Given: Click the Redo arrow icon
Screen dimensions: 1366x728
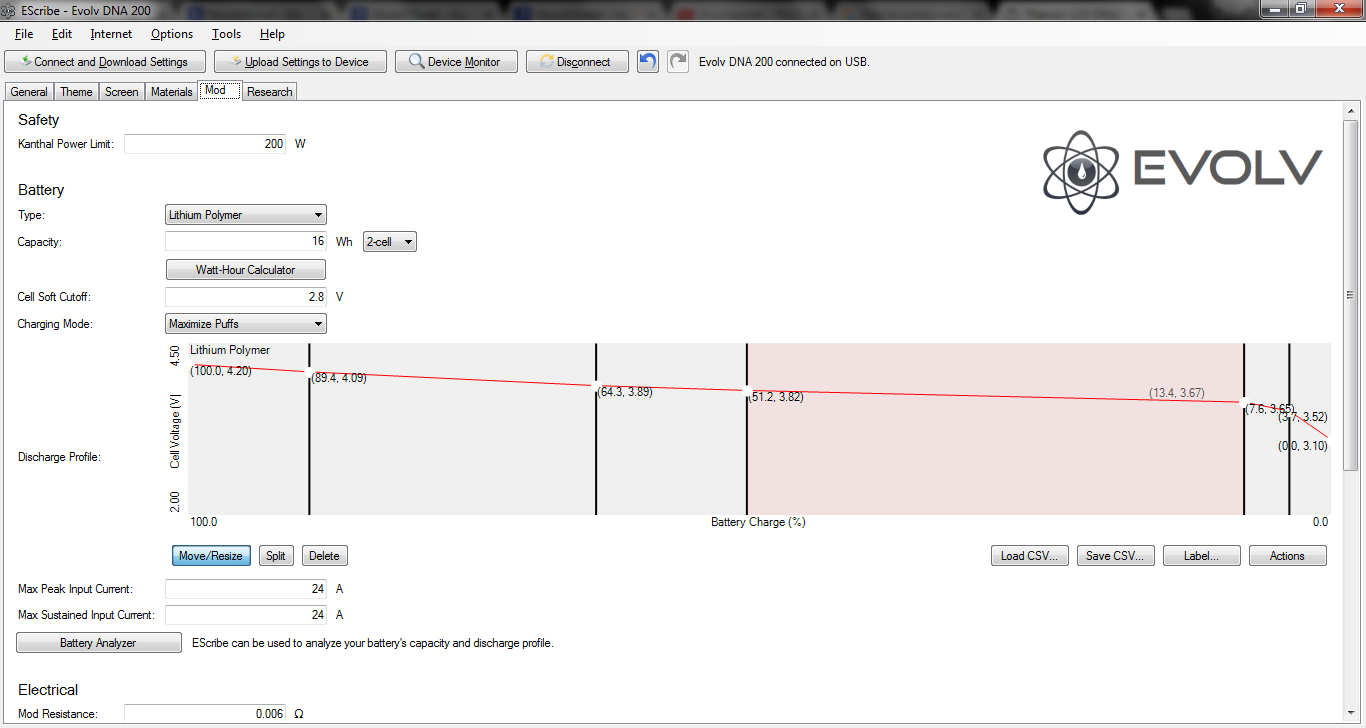Looking at the screenshot, I should coord(679,62).
